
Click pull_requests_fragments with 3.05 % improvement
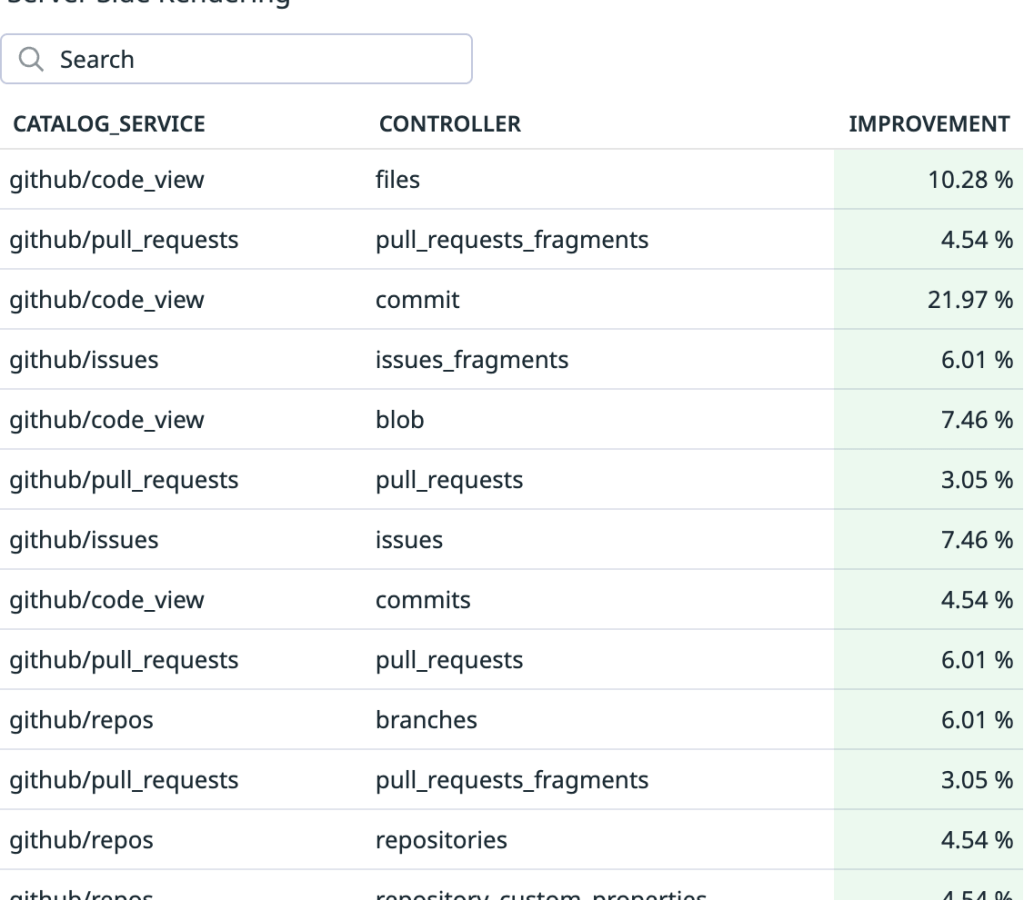click(512, 780)
